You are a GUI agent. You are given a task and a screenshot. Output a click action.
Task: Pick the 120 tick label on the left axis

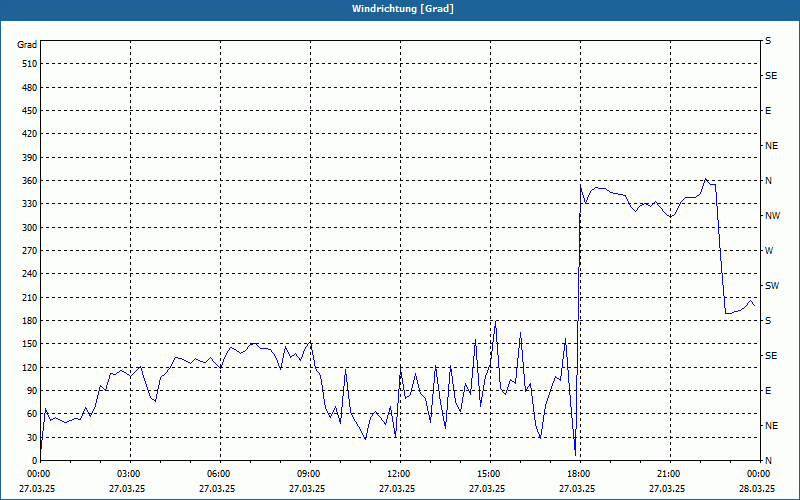coord(30,367)
